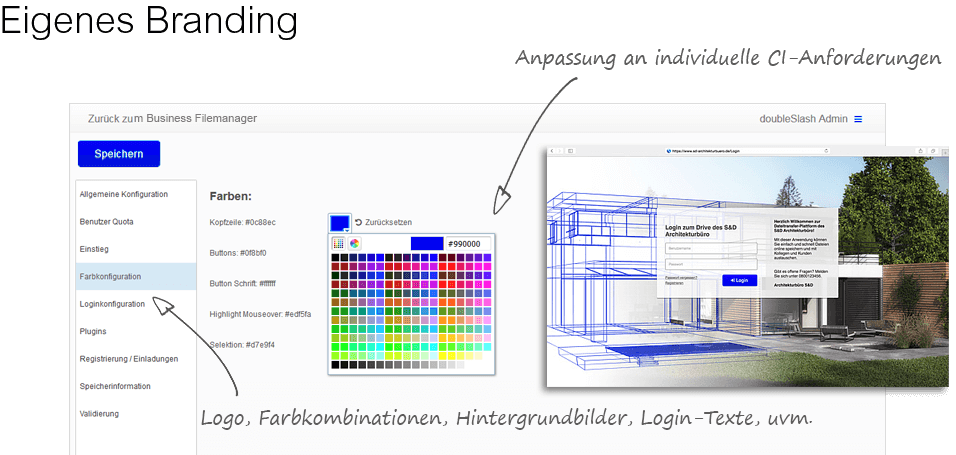Toggle the browser sidebar icon
The width and height of the screenshot is (956, 455).
coord(571,150)
